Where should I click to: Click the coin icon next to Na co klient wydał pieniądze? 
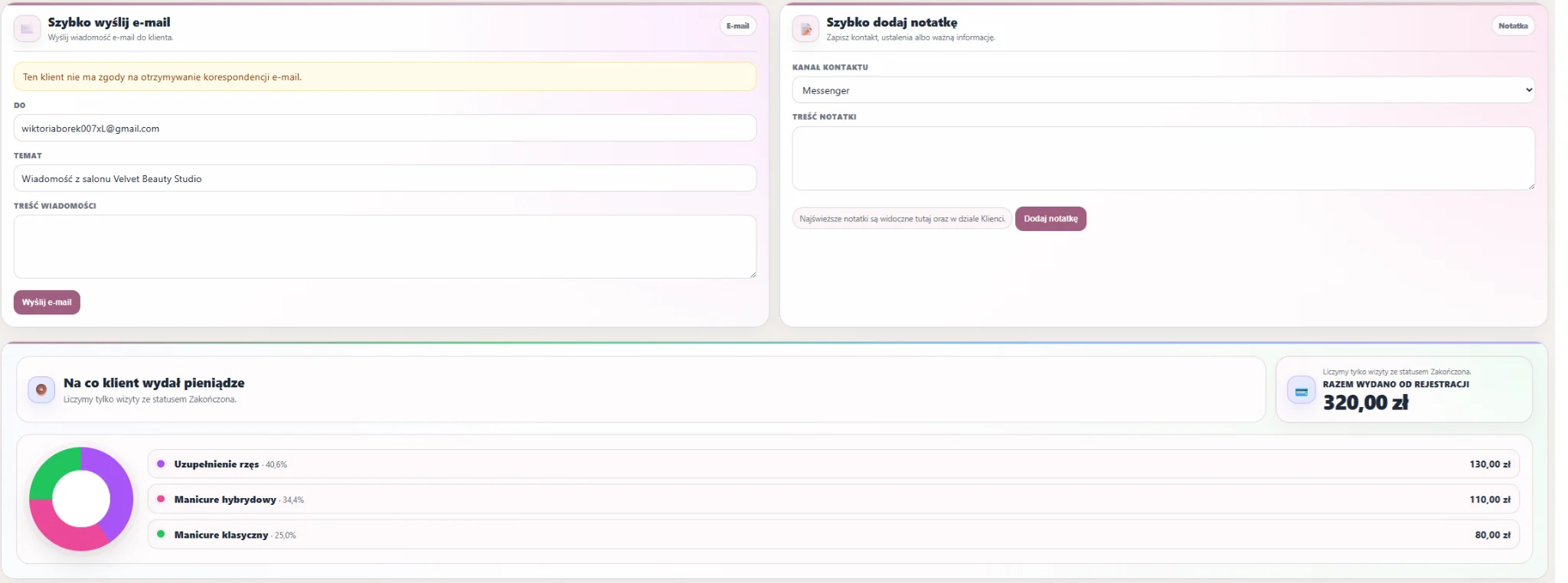coord(41,389)
